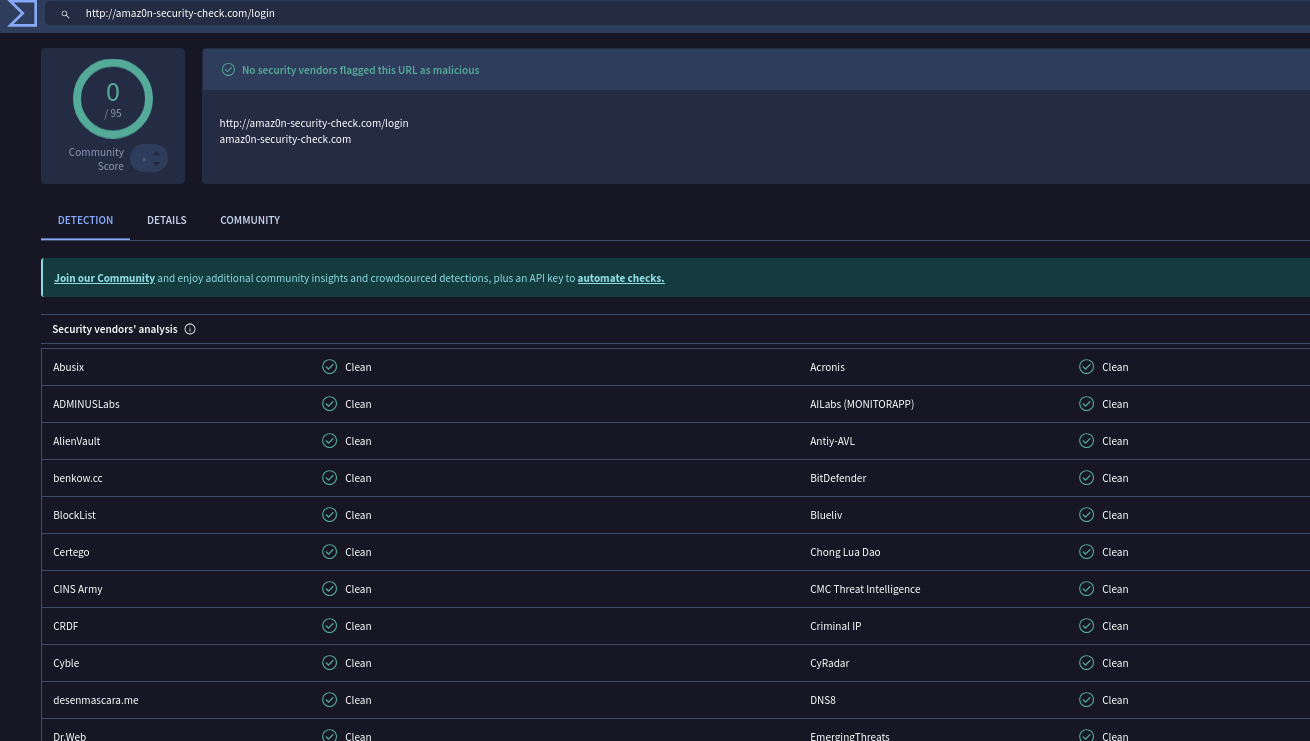The image size is (1310, 741).
Task: Click the Clean checkmark beside Criminal IP
Action: (1086, 625)
